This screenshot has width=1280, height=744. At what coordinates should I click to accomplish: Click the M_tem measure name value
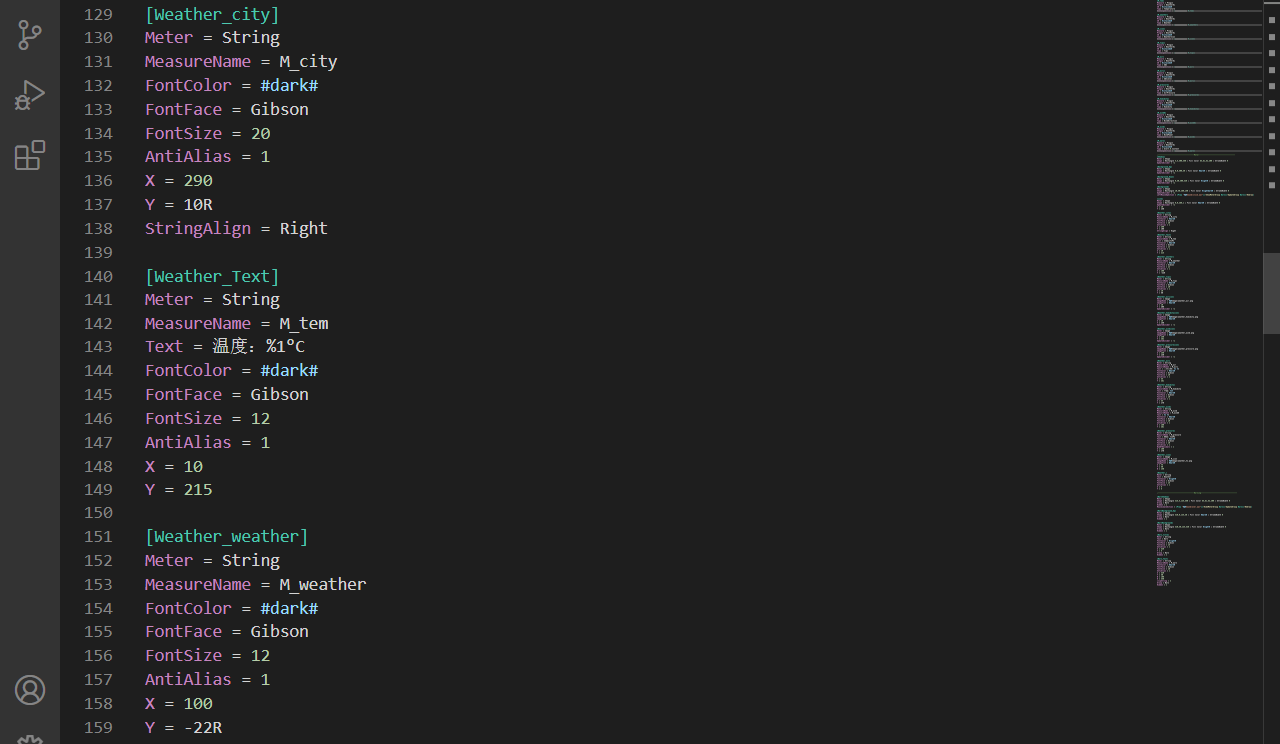303,323
